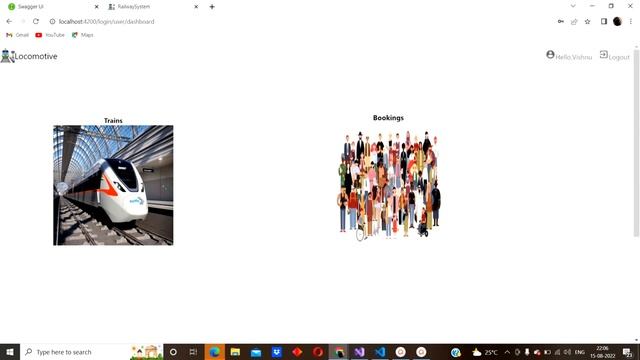
Task: Show hidden system tray icons
Action: [x=507, y=352]
